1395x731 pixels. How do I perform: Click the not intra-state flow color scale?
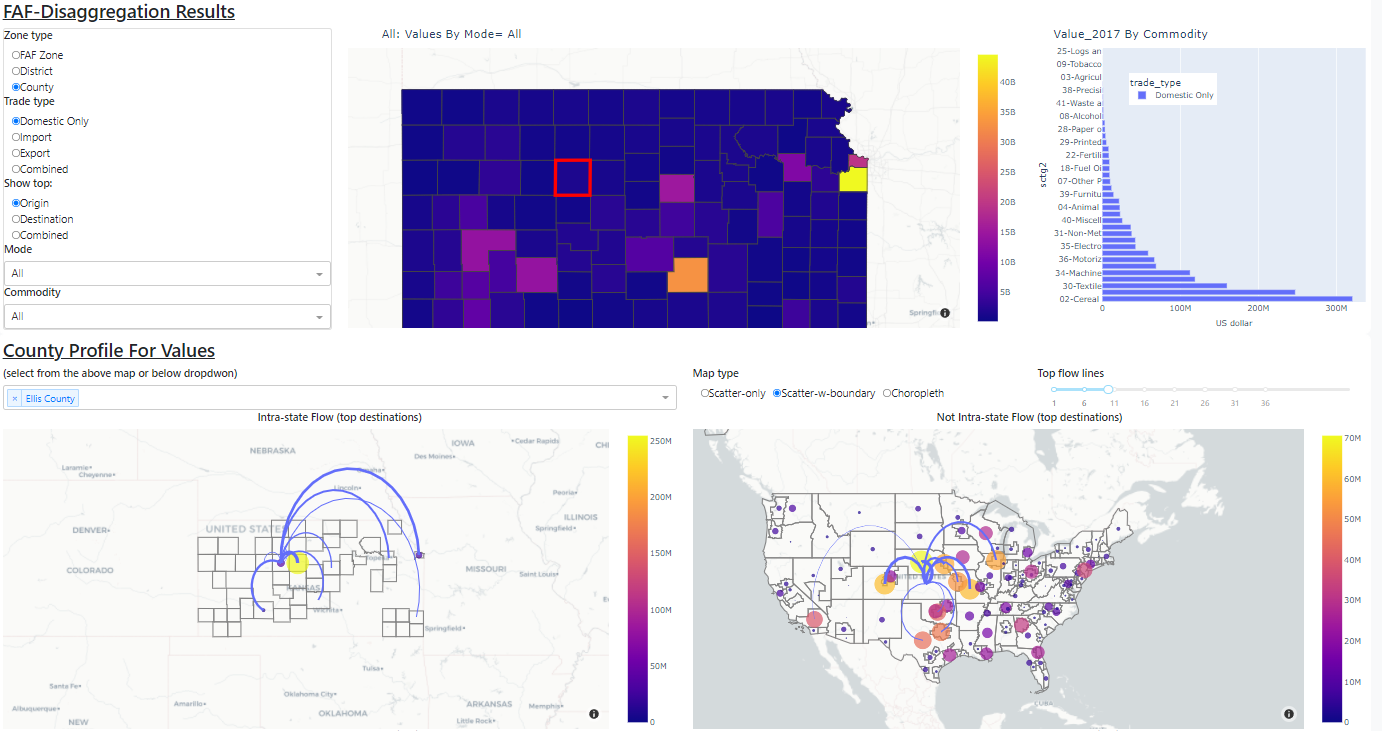[x=1331, y=578]
